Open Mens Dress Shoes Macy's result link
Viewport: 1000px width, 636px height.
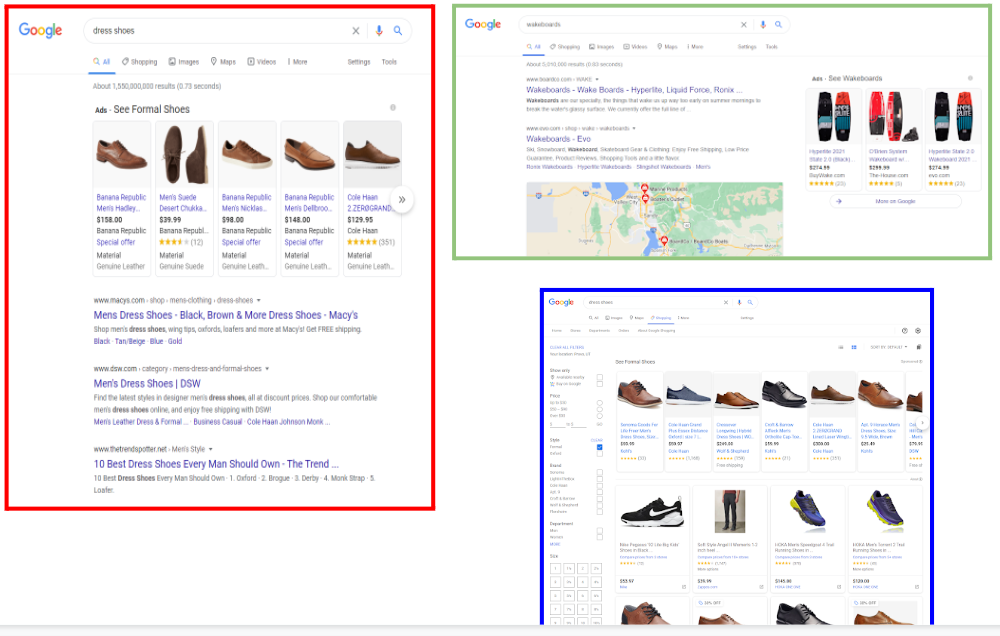tap(226, 315)
